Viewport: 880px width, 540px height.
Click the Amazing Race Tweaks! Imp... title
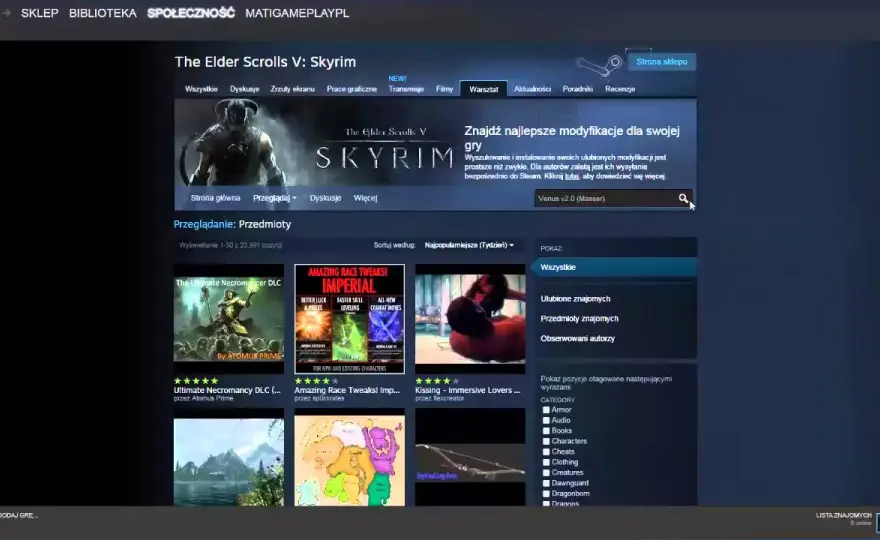[x=347, y=390]
